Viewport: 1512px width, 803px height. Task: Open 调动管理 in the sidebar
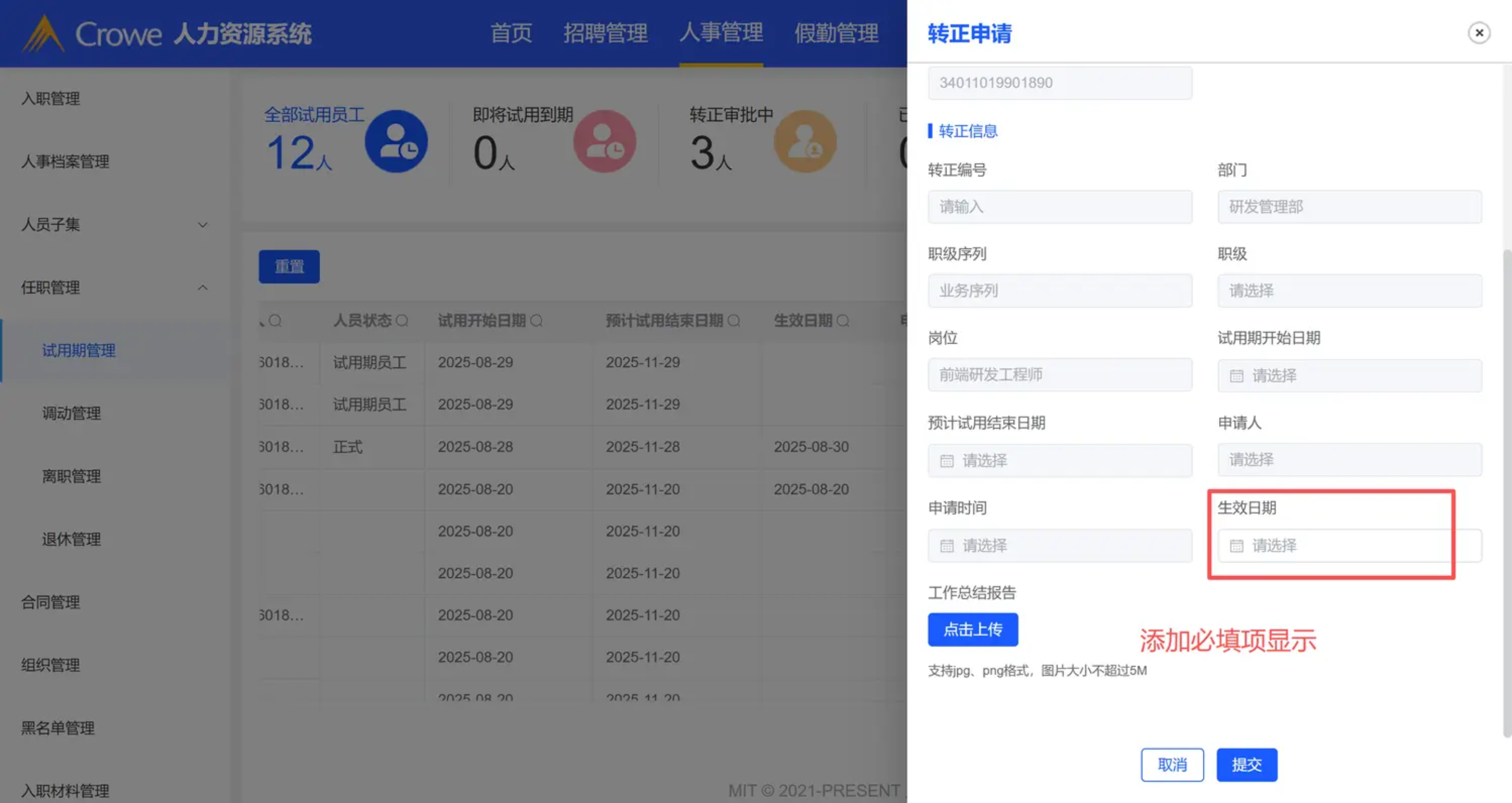tap(71, 413)
